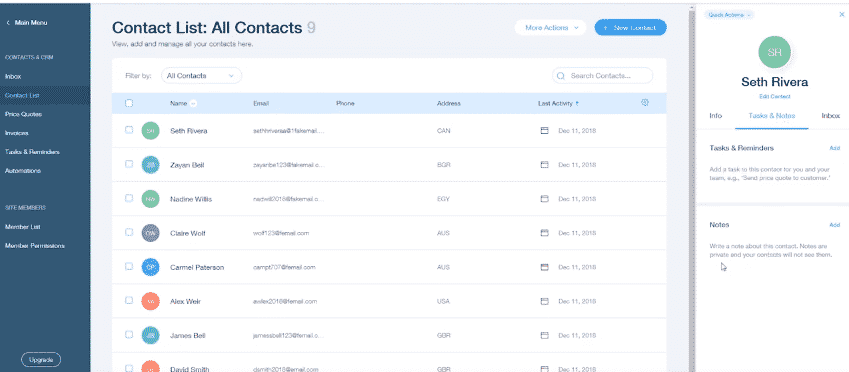Open the Quick Actions dropdown
This screenshot has width=849, height=372.
click(729, 15)
